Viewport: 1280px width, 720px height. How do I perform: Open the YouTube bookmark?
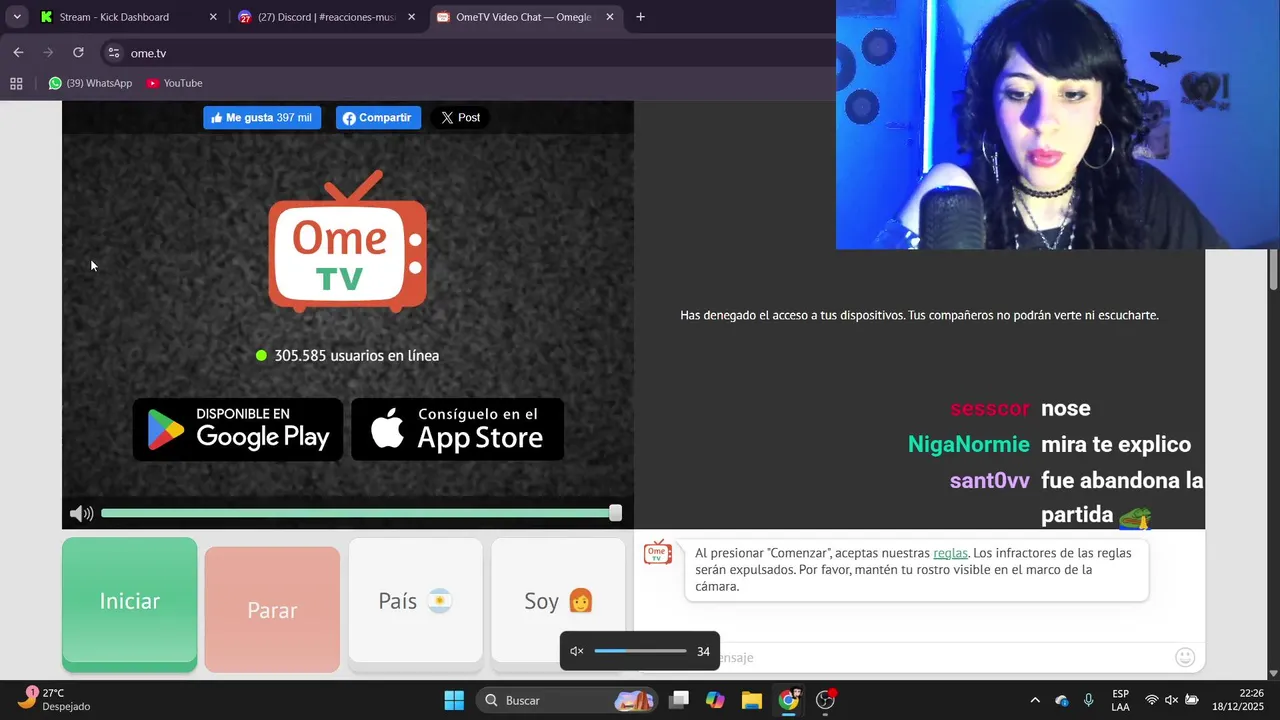tap(175, 83)
